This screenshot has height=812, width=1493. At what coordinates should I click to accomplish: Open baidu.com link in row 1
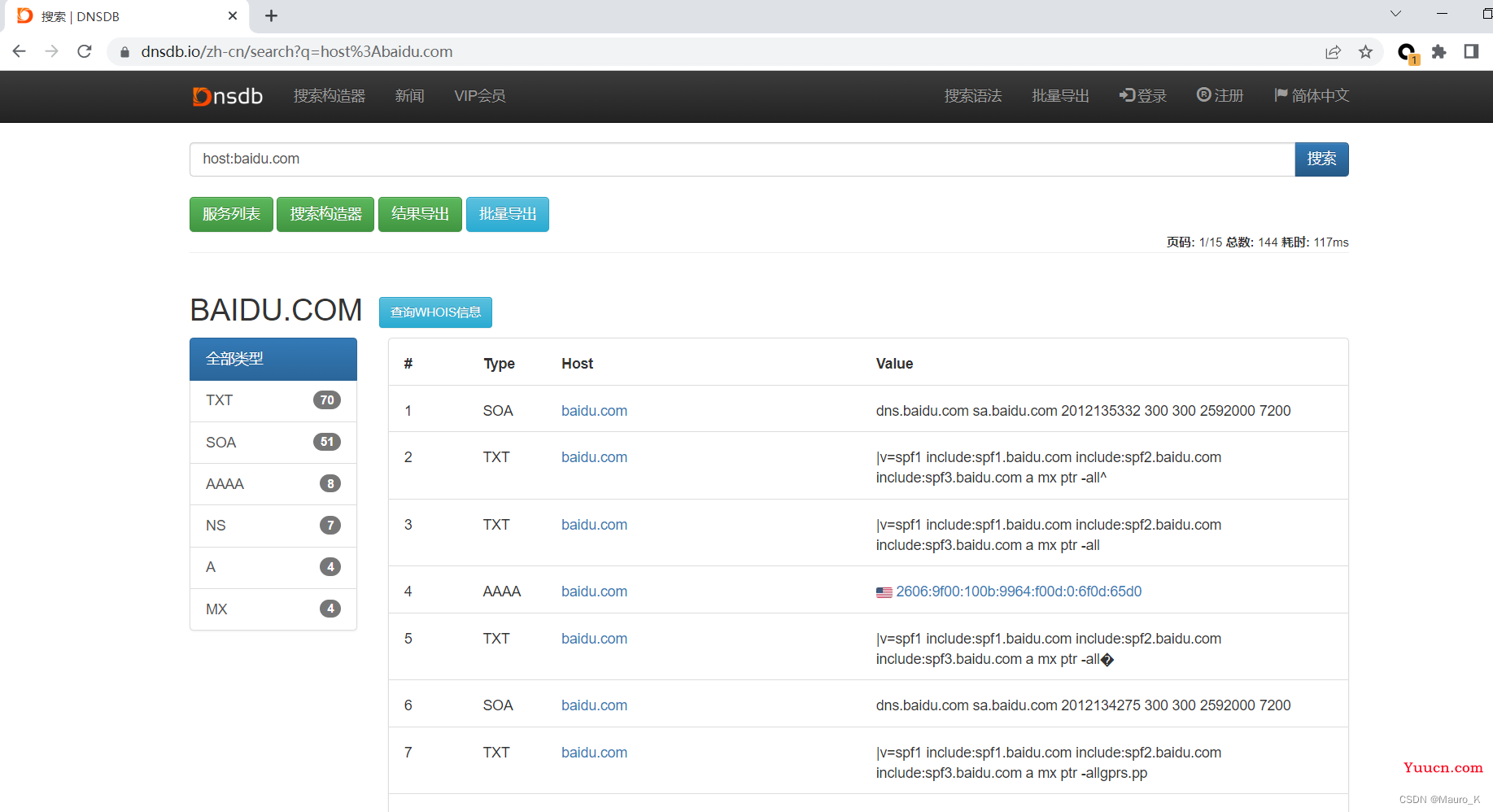[x=594, y=411]
